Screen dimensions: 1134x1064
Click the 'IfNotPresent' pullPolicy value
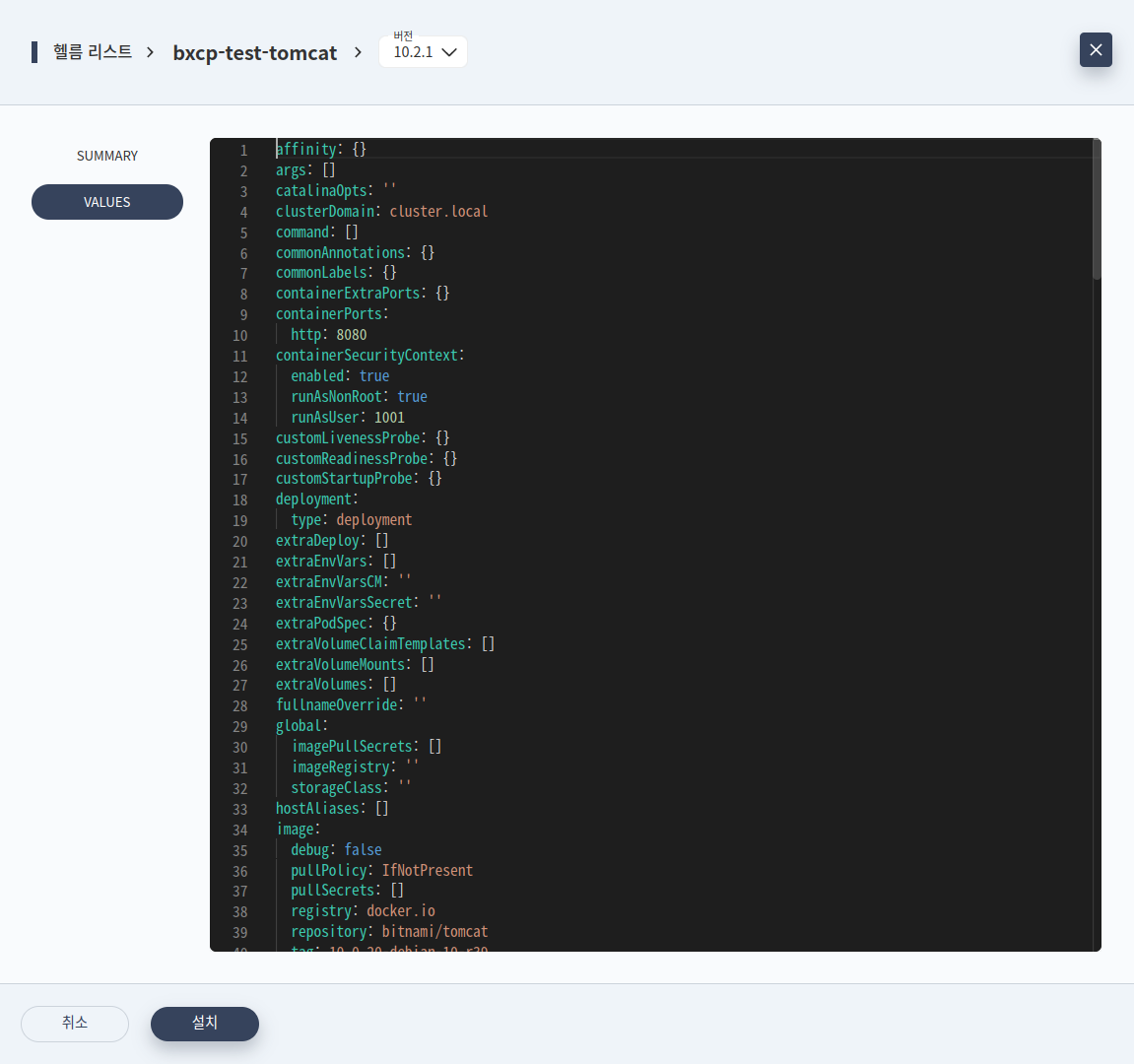[428, 870]
